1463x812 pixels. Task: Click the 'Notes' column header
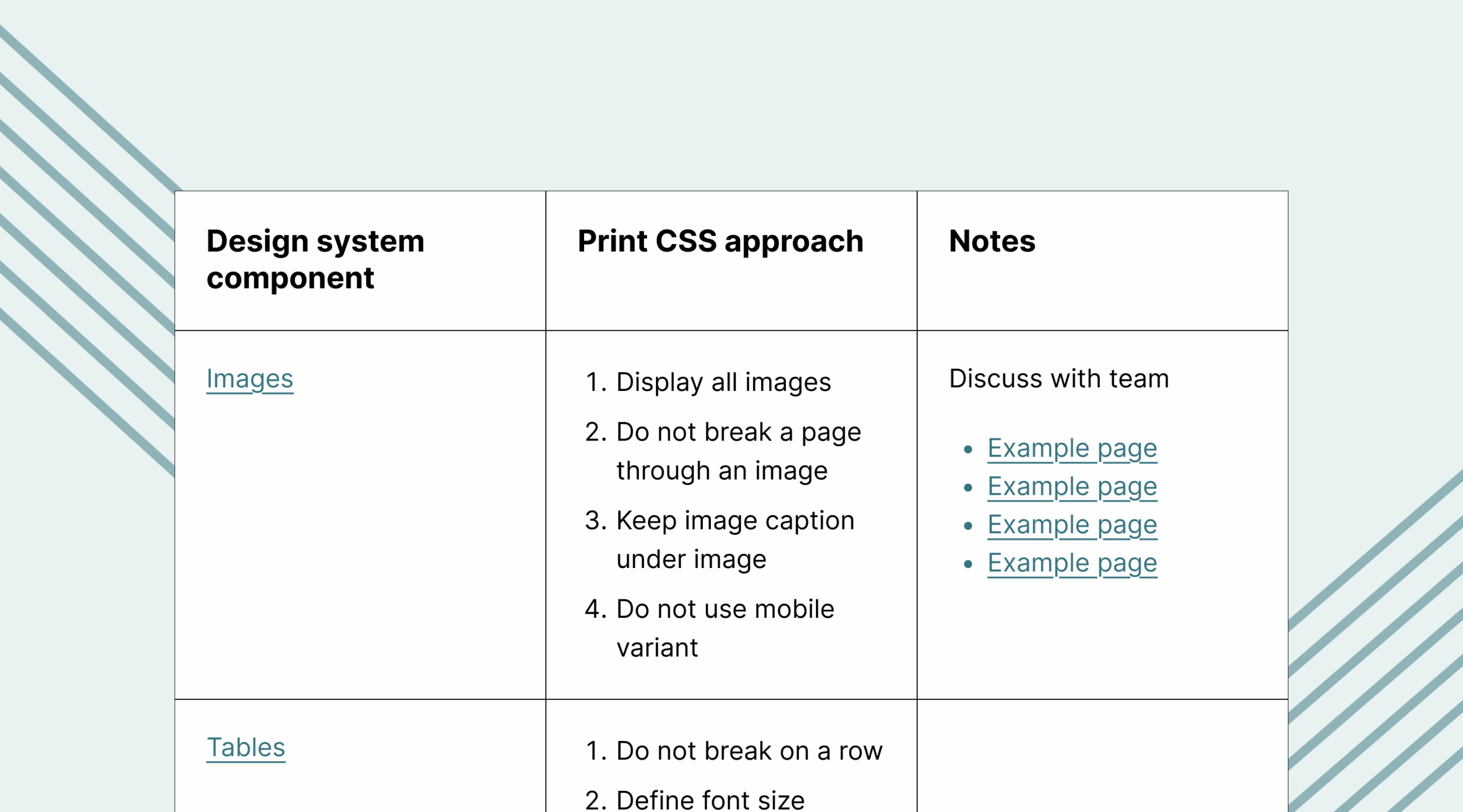992,242
